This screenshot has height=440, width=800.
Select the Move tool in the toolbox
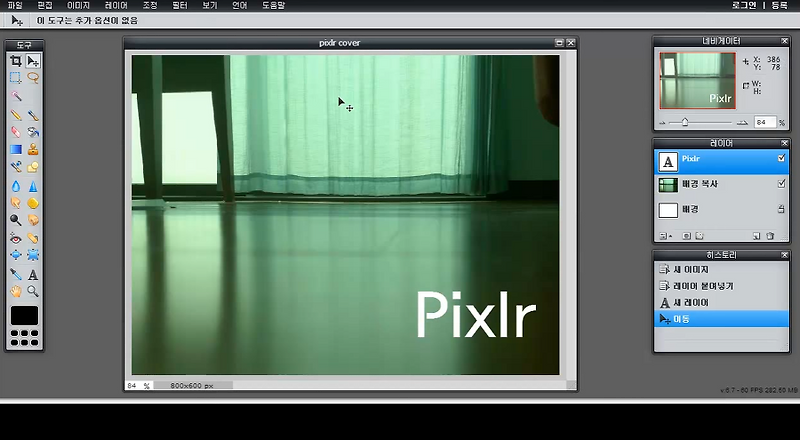(33, 61)
